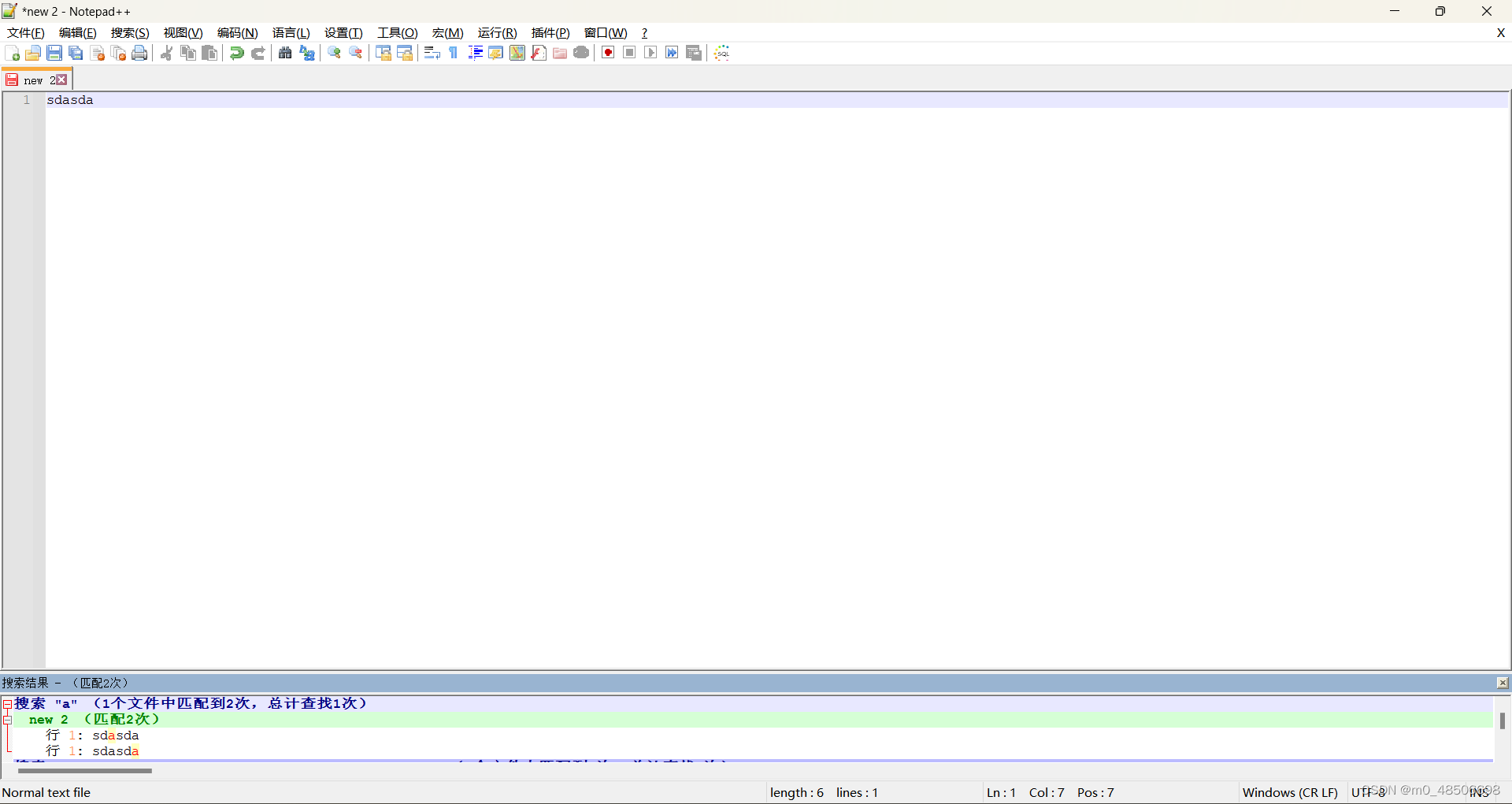Open the 文件(F) menu
The image size is (1512, 804).
tap(26, 32)
